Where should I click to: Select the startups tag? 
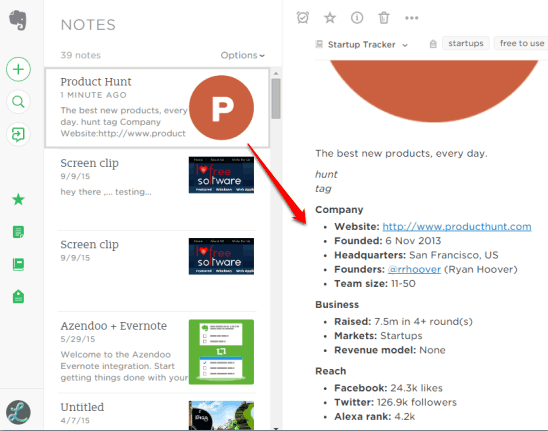pyautogui.click(x=466, y=43)
